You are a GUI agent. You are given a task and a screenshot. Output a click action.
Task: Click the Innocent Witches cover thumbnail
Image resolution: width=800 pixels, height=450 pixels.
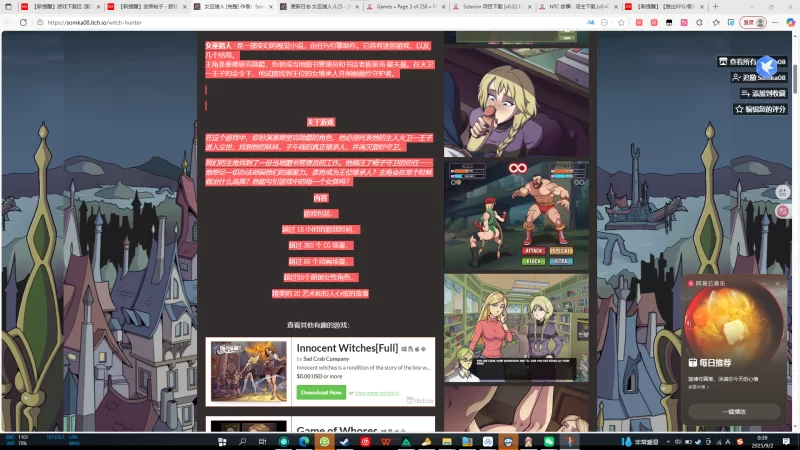[249, 371]
